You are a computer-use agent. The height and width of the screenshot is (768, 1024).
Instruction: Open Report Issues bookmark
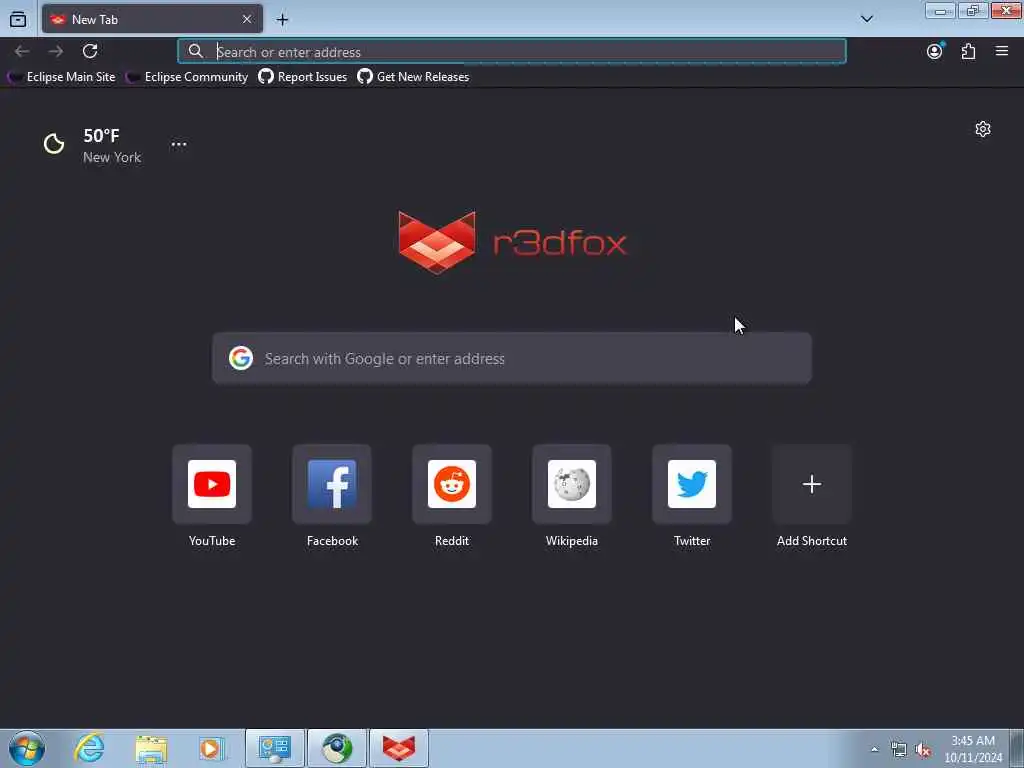point(302,77)
